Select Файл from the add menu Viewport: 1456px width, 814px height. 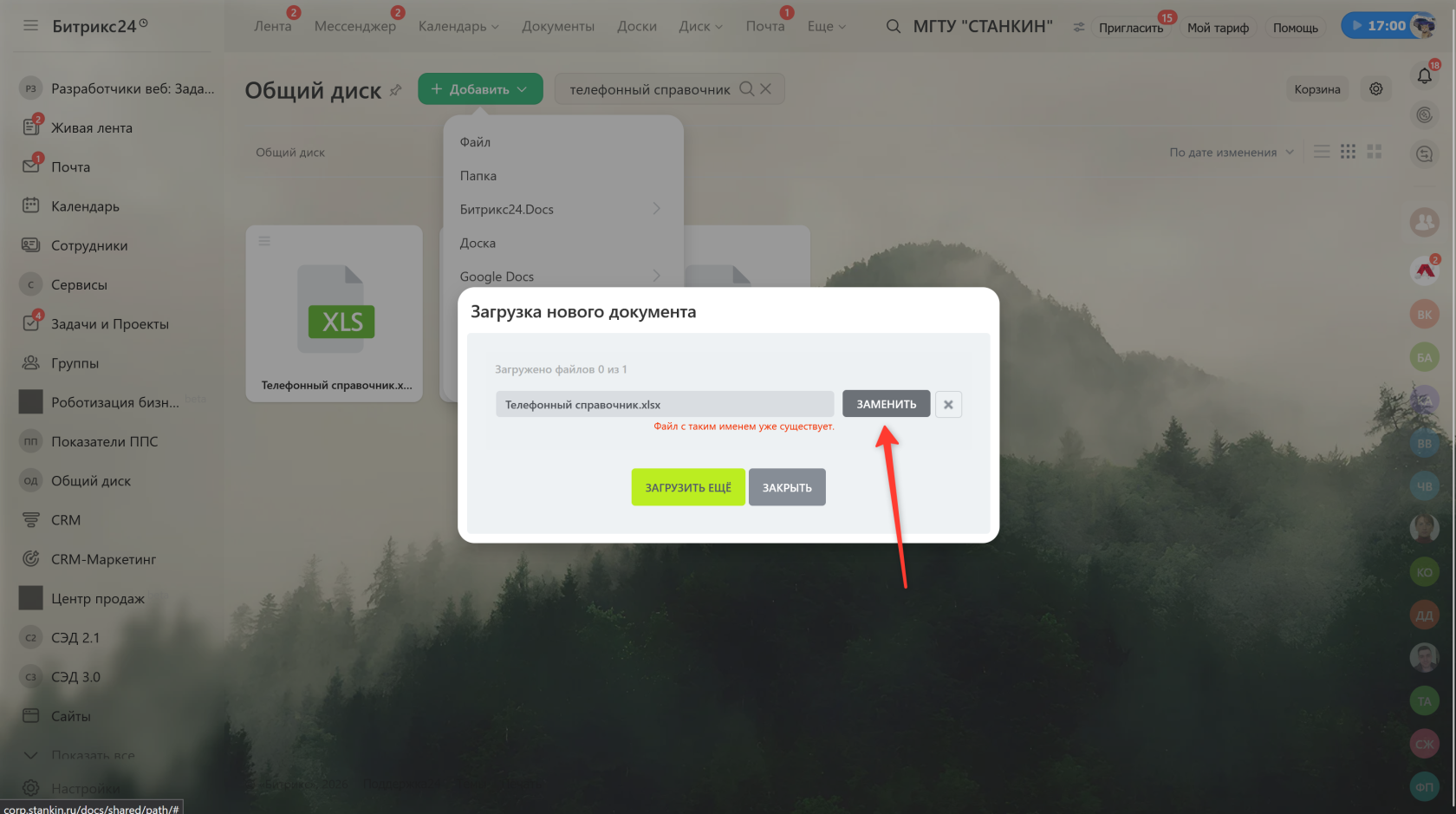pos(475,142)
